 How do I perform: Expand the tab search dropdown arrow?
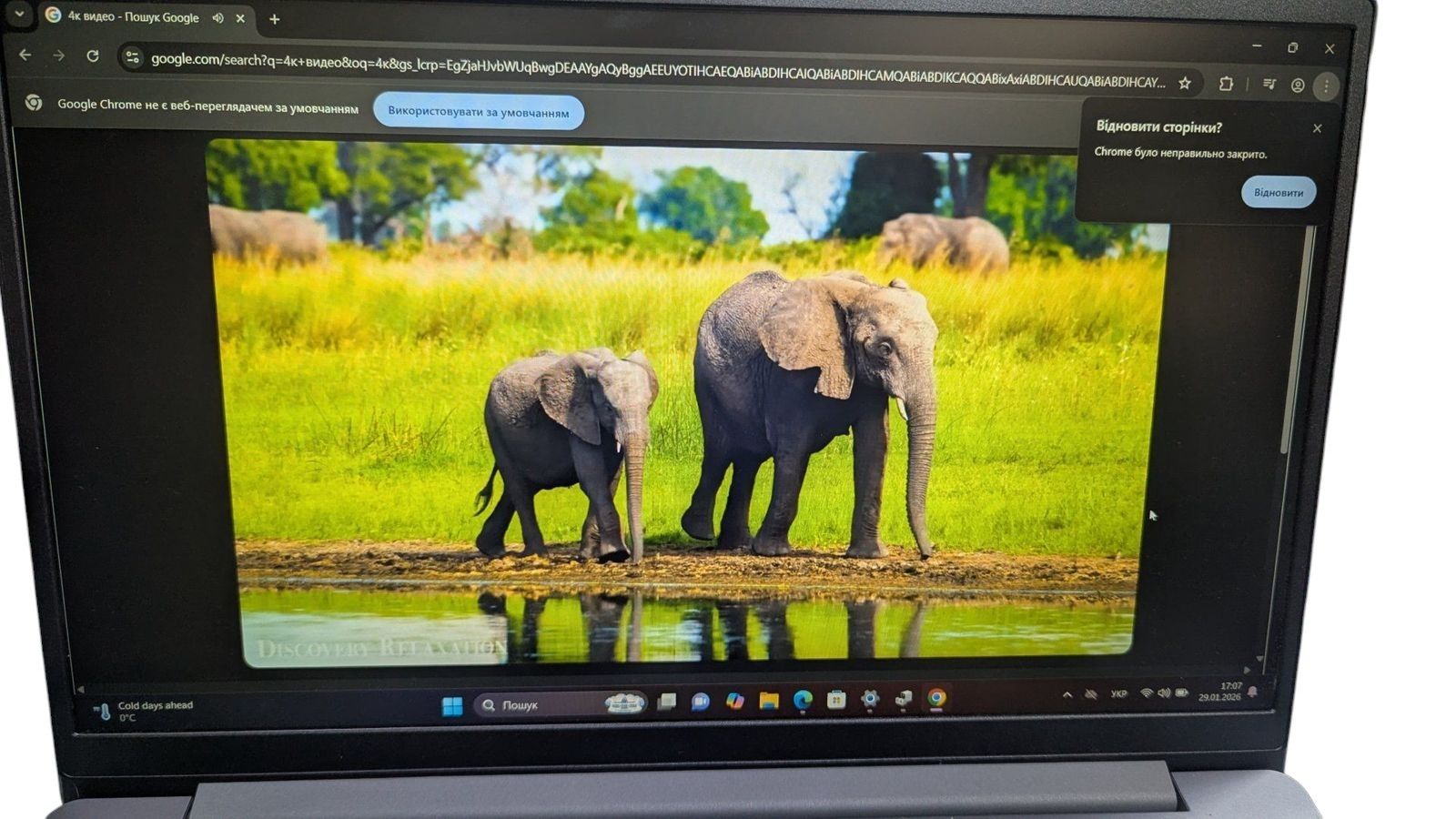(x=19, y=15)
